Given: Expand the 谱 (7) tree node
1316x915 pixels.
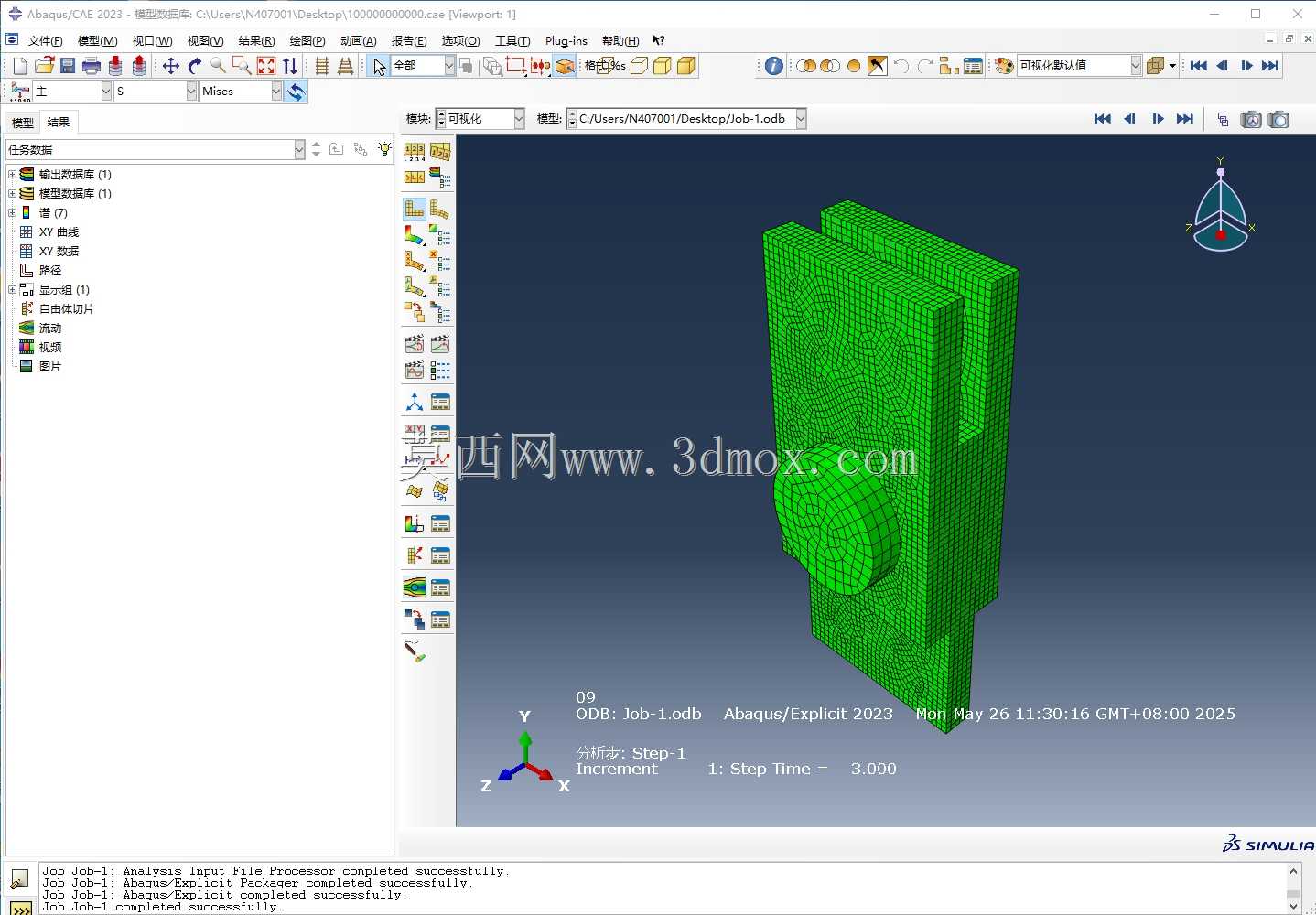Looking at the screenshot, I should tap(12, 212).
